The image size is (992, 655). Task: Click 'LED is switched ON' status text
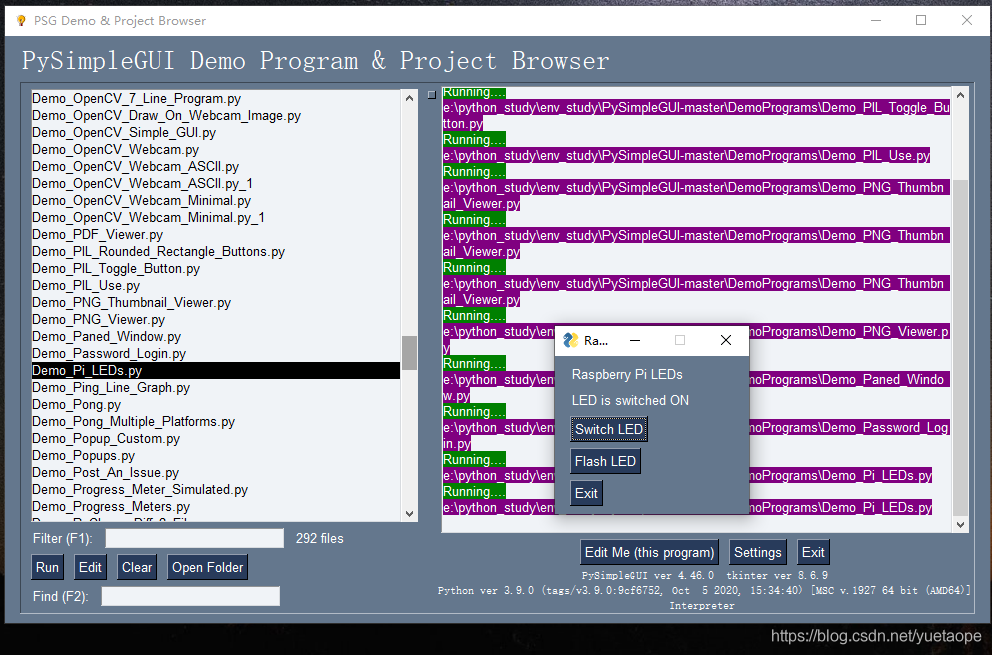coord(630,401)
